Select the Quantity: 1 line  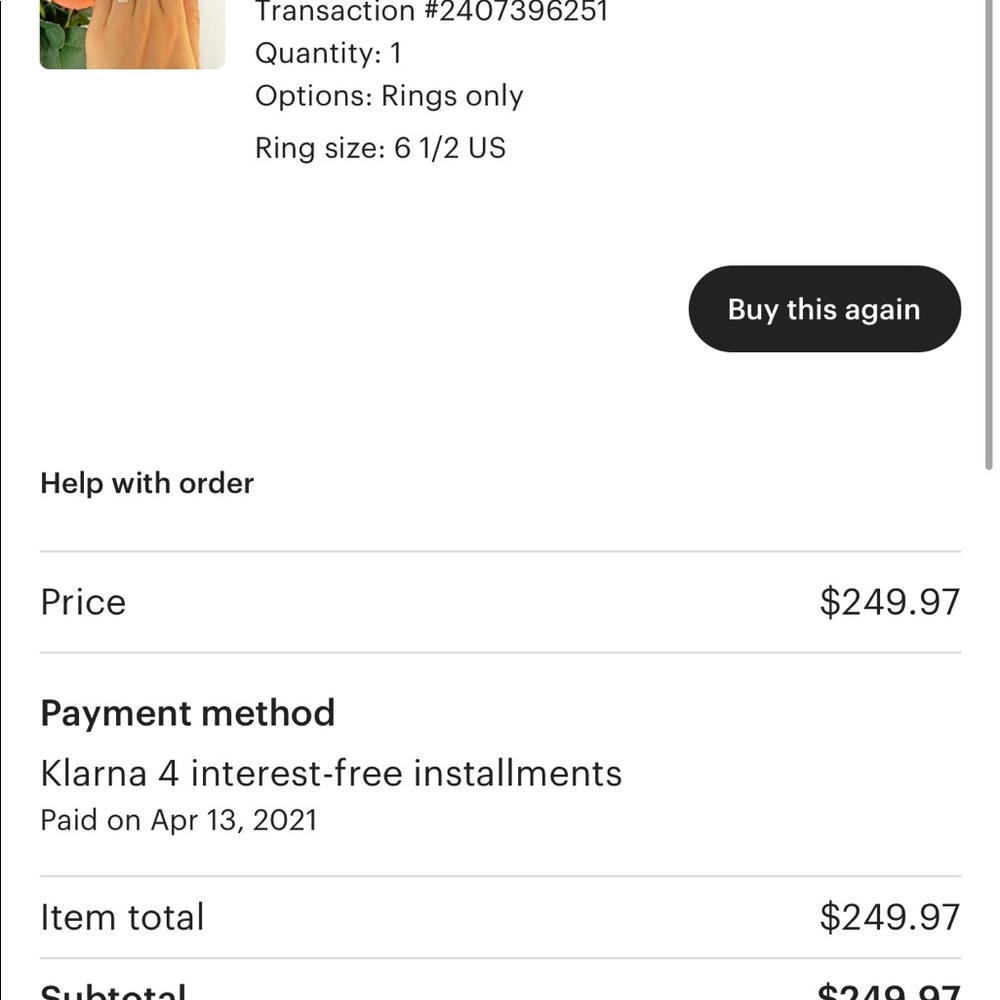(327, 53)
